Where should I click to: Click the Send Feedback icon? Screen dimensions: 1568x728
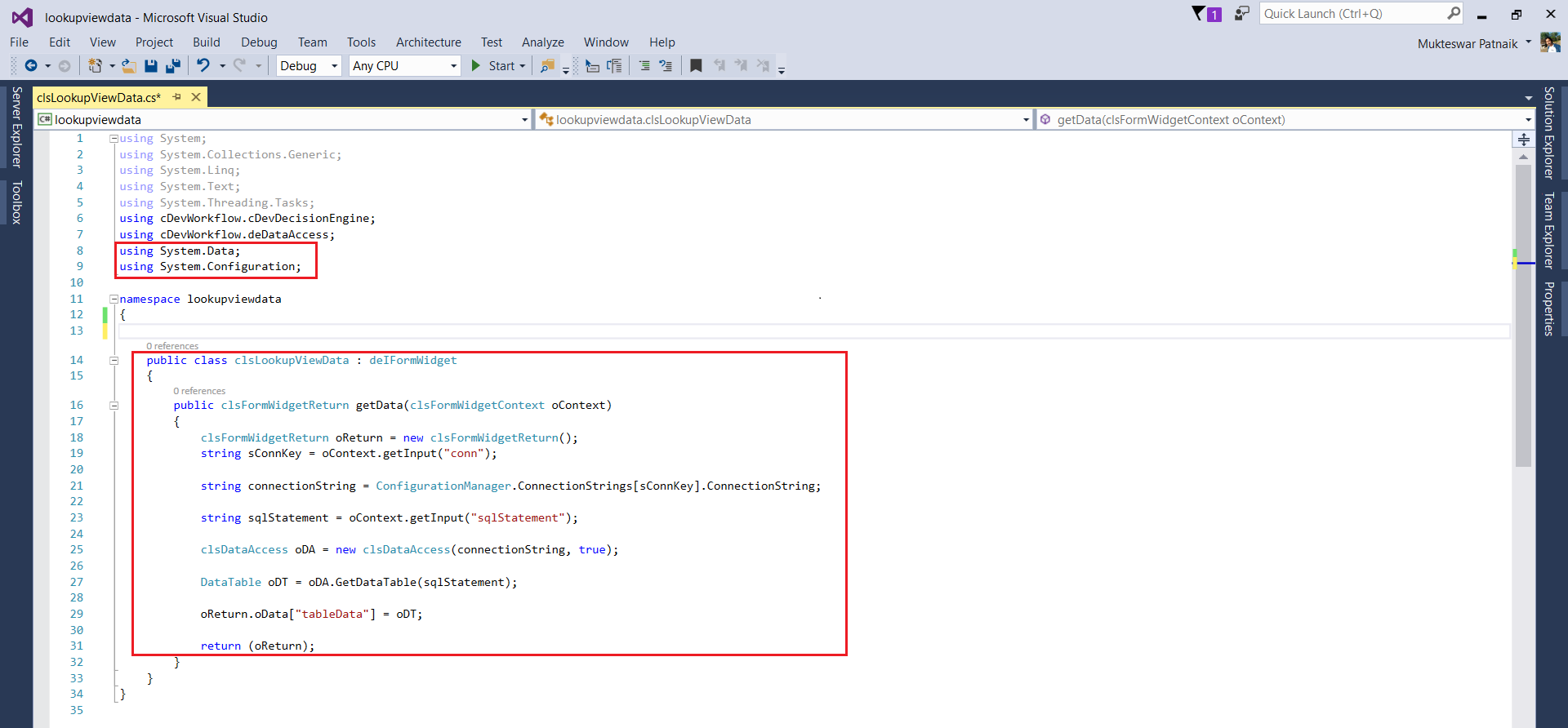tap(1242, 14)
